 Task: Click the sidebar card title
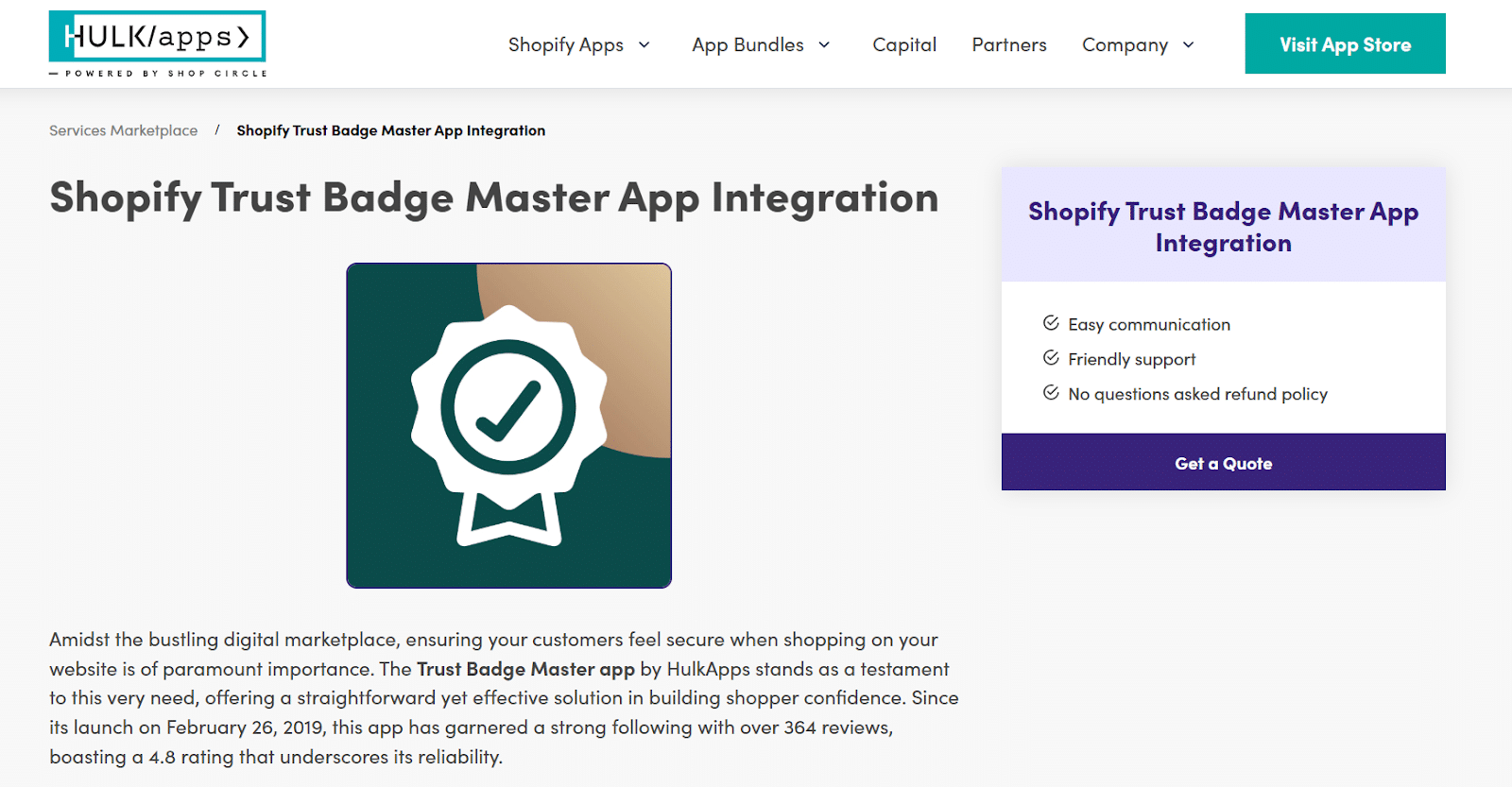click(x=1223, y=227)
